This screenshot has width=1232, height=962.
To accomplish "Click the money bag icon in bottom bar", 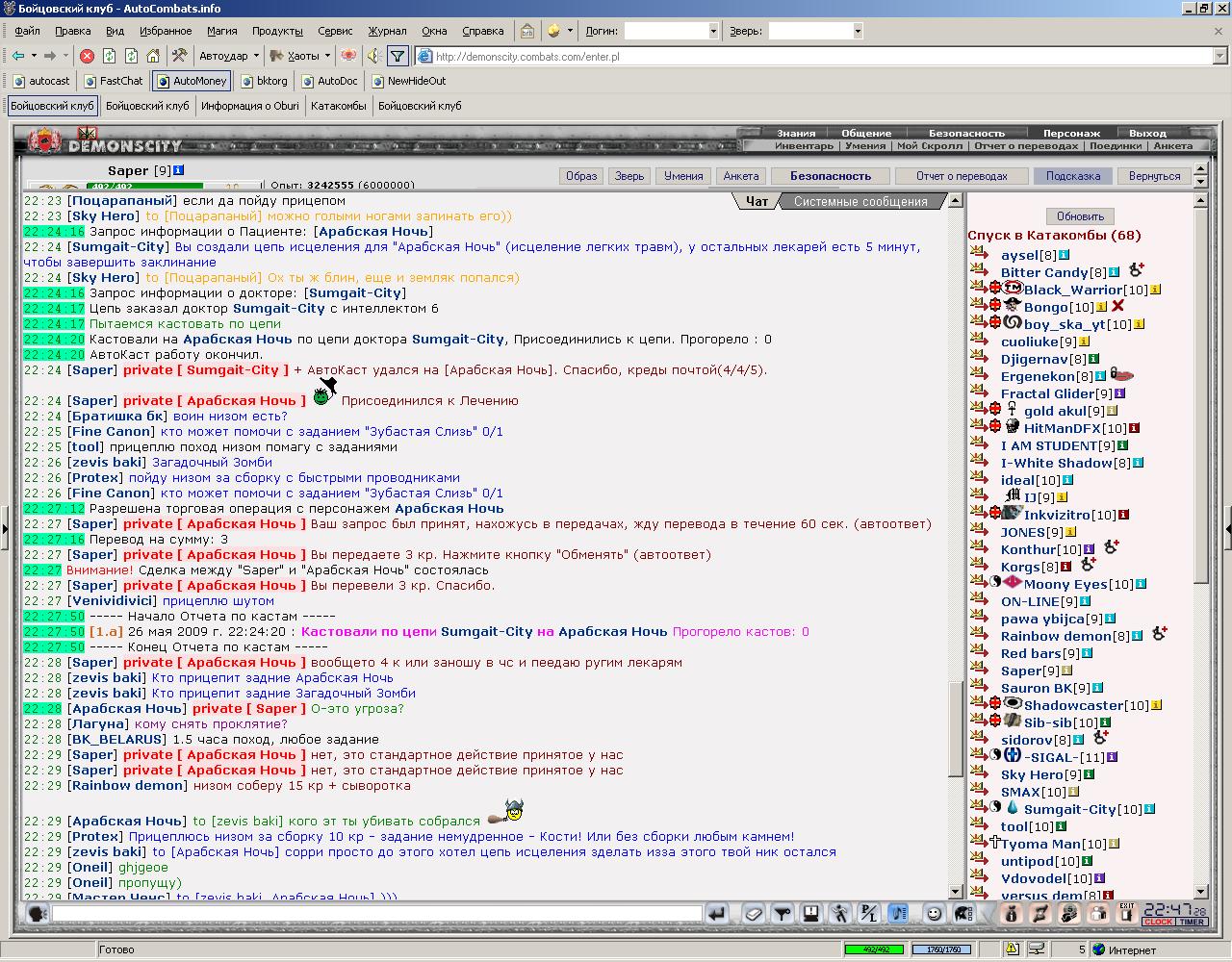I will click(1011, 913).
